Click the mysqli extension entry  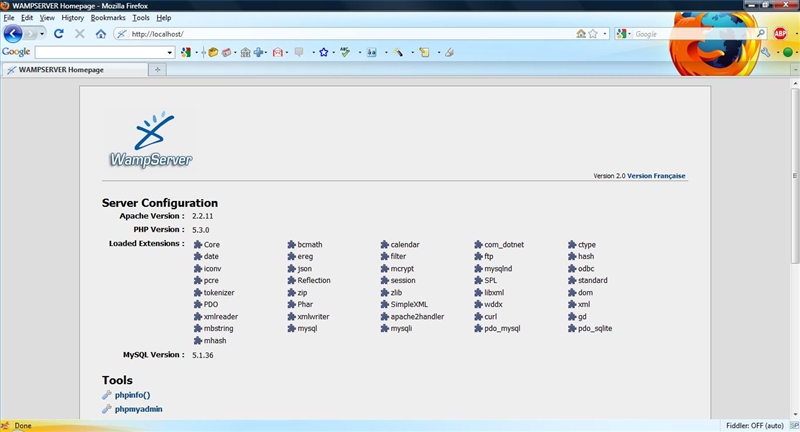(396, 328)
